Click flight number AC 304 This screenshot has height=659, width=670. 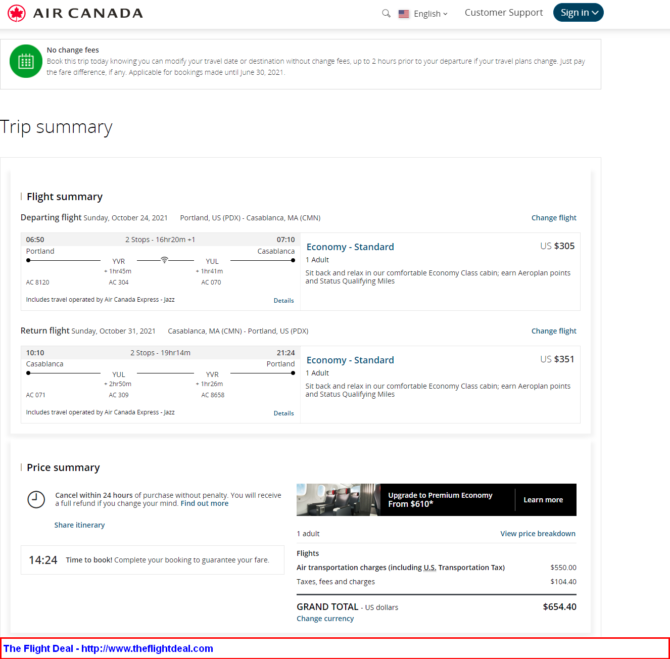click(x=118, y=282)
